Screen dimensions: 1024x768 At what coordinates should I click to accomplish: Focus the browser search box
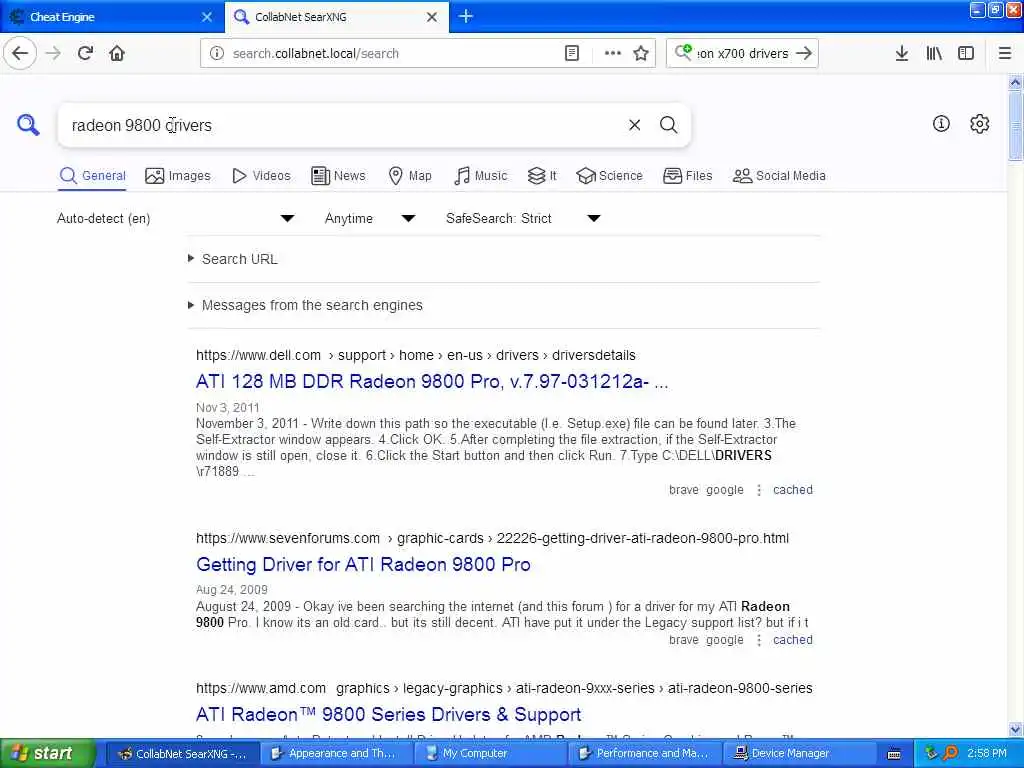pyautogui.click(x=743, y=53)
